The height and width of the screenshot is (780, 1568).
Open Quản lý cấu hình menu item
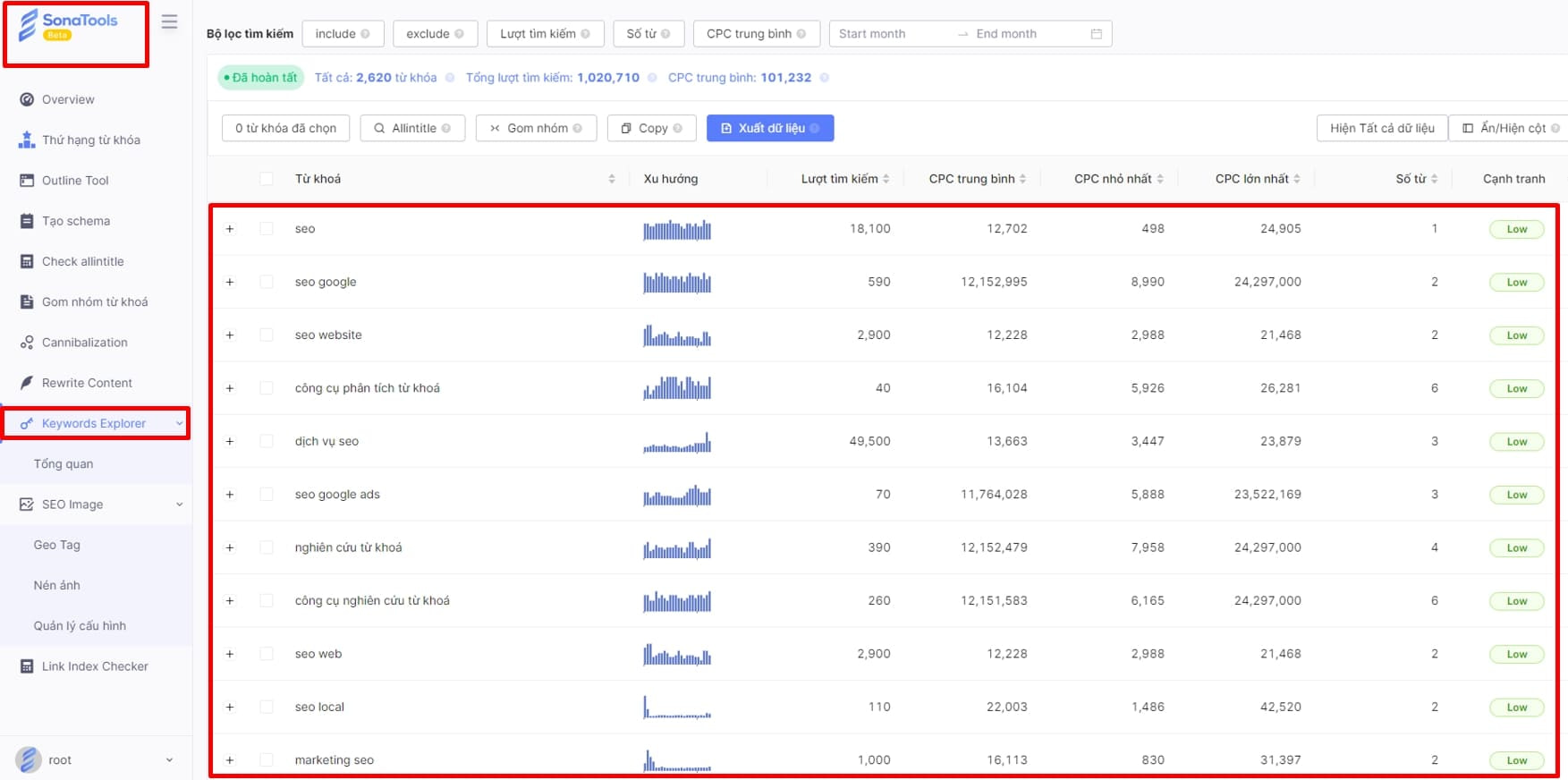pos(80,626)
